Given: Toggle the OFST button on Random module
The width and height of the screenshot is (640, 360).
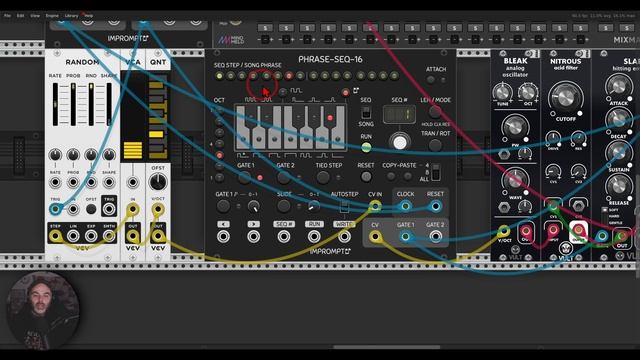Looking at the screenshot, I should click(91, 209).
